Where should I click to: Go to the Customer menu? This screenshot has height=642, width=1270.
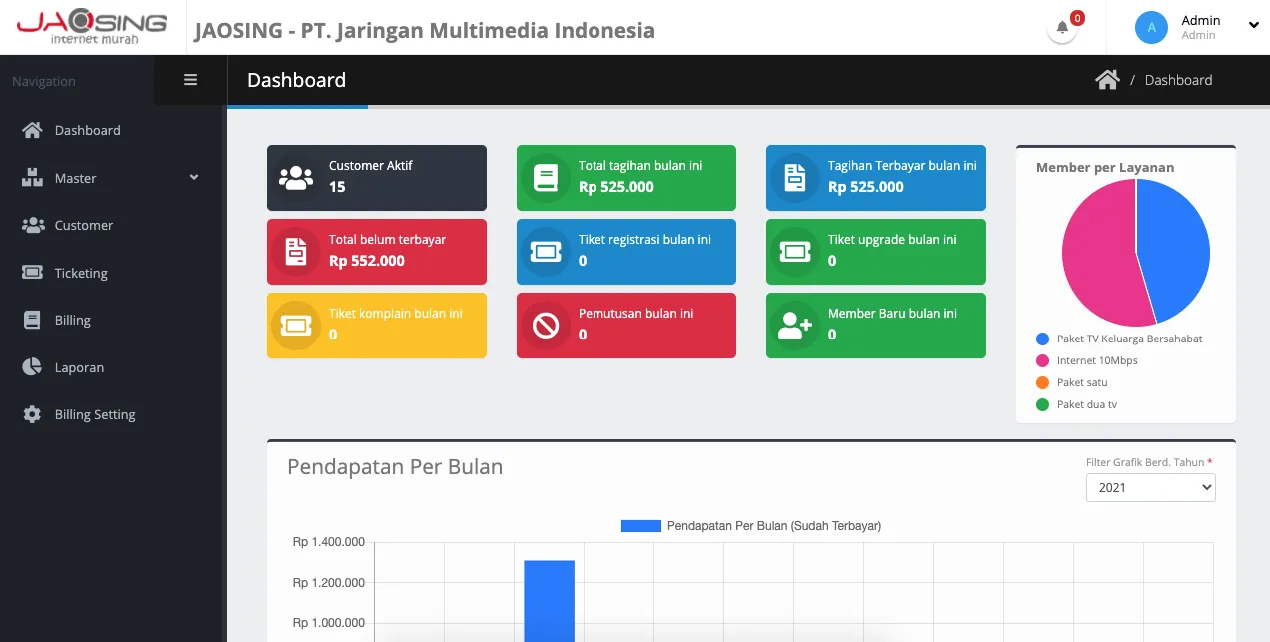click(x=113, y=225)
